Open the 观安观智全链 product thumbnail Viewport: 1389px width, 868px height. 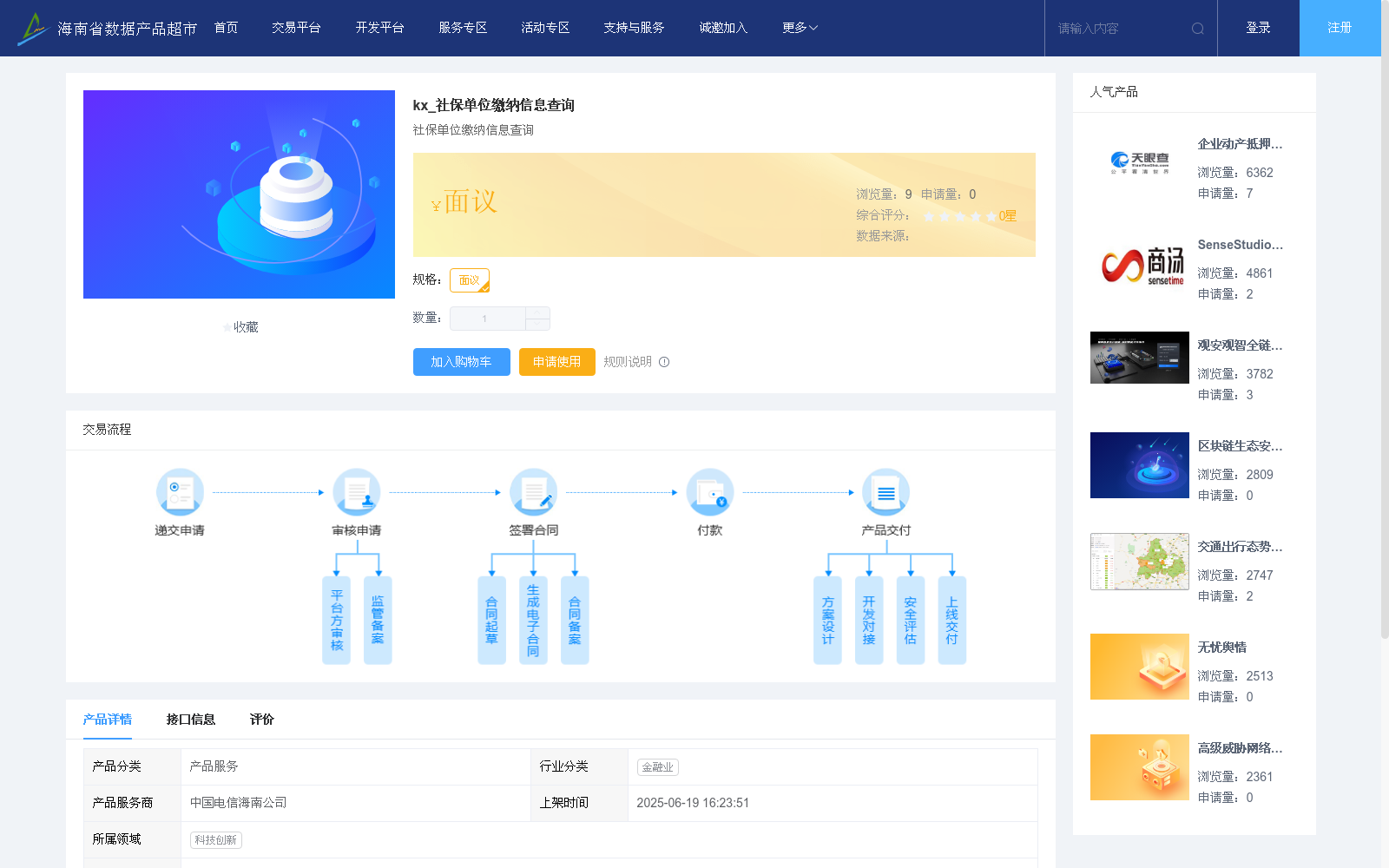(1140, 358)
